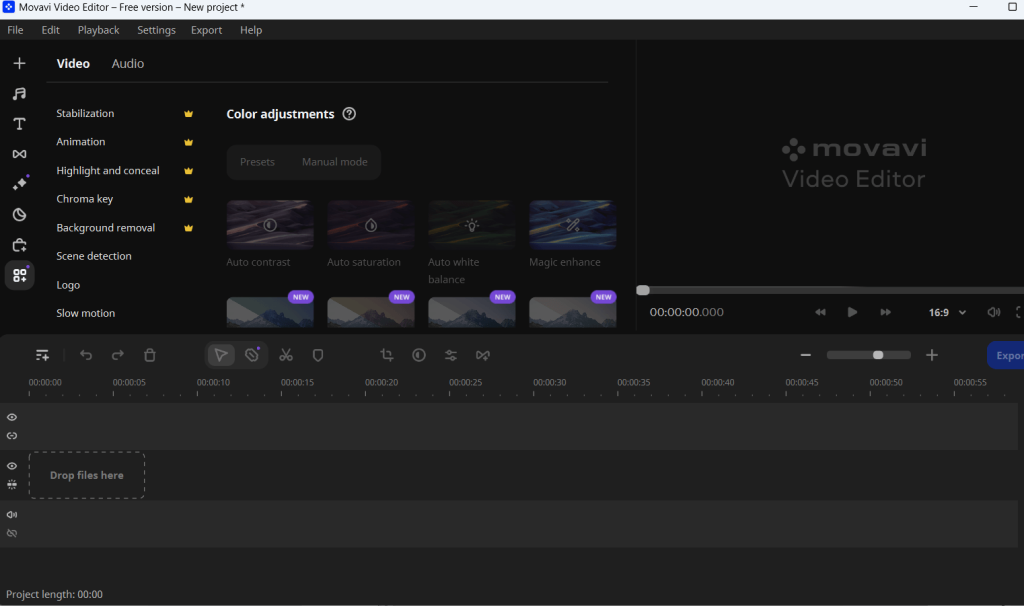The image size is (1024, 606).
Task: Open the File import plus icon in sidebar
Action: [20, 63]
